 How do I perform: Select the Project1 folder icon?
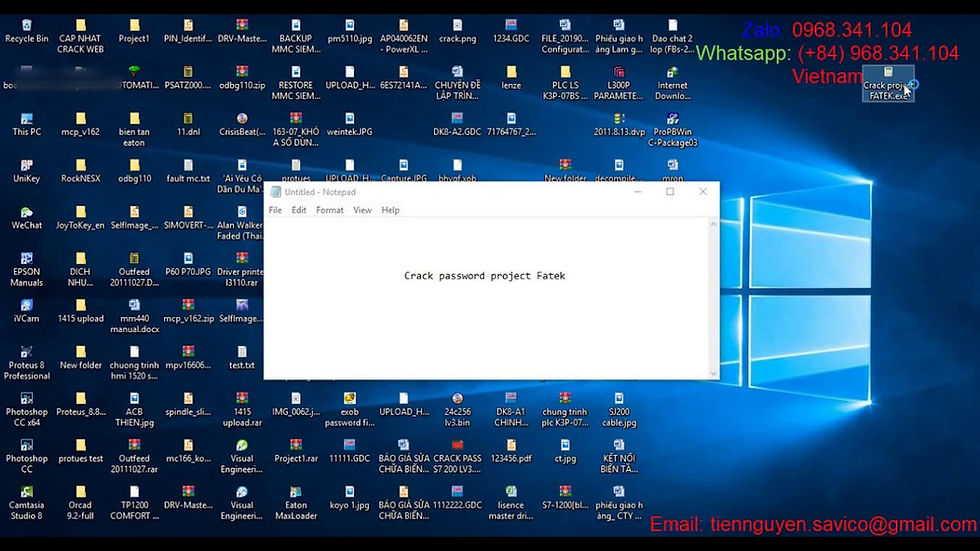tap(134, 31)
